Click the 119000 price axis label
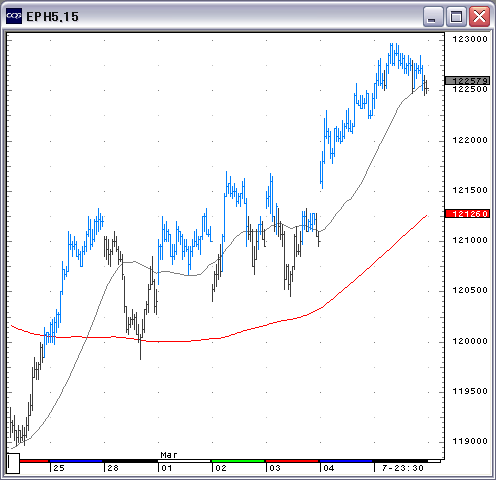496x480 pixels. click(470, 441)
